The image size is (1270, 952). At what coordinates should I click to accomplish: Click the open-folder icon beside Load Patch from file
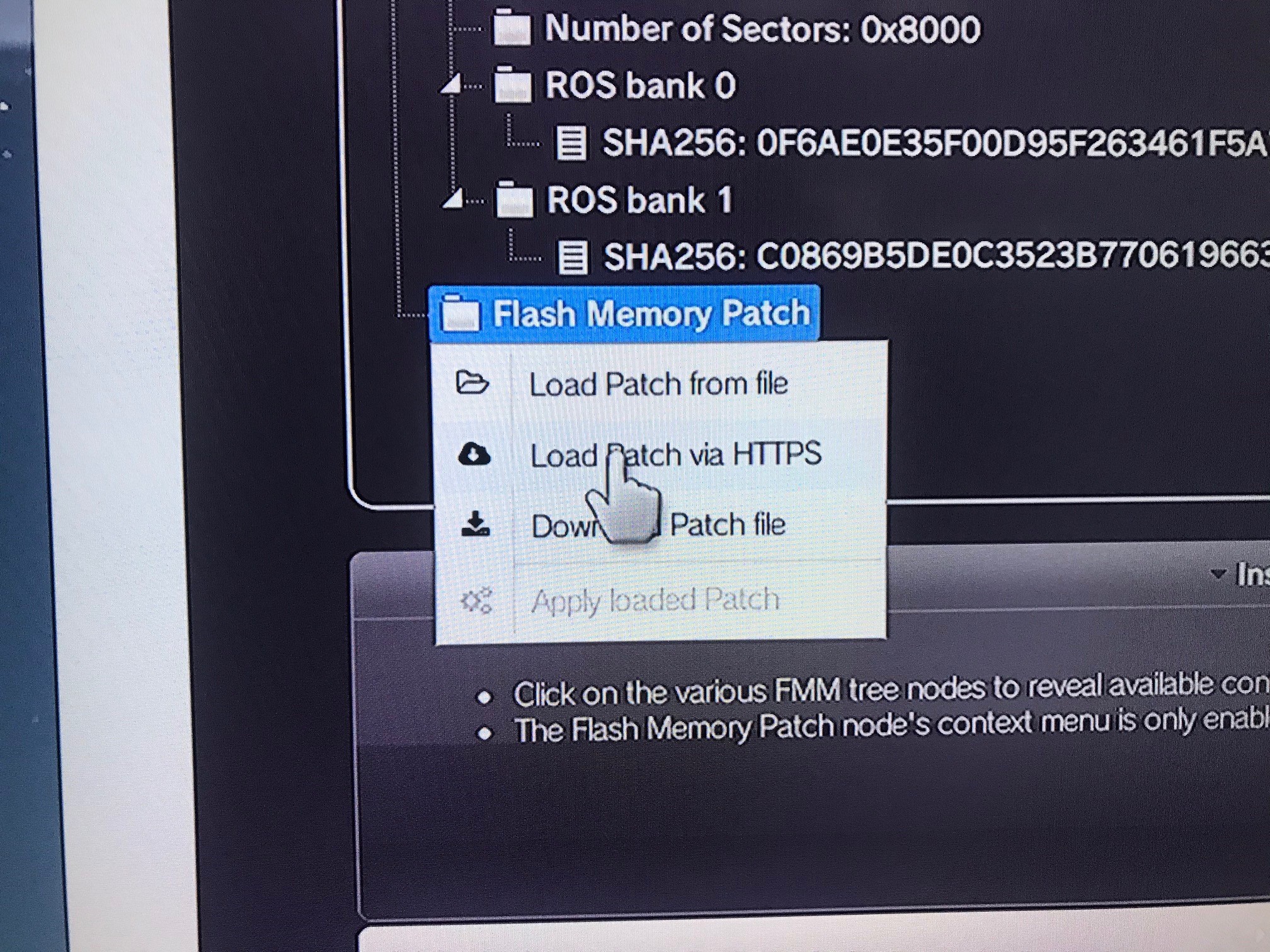coord(472,382)
